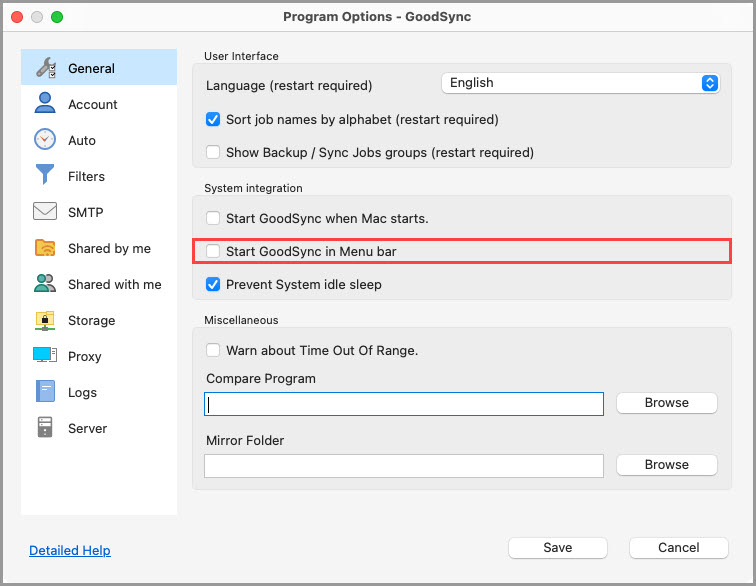
Task: Click the Auto clock icon
Action: pyautogui.click(x=45, y=139)
